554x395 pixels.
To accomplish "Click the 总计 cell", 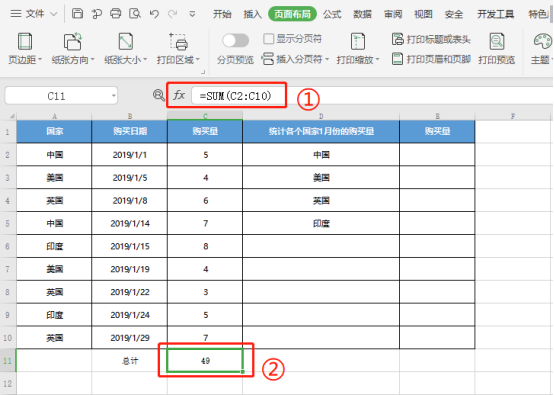I will point(130,361).
